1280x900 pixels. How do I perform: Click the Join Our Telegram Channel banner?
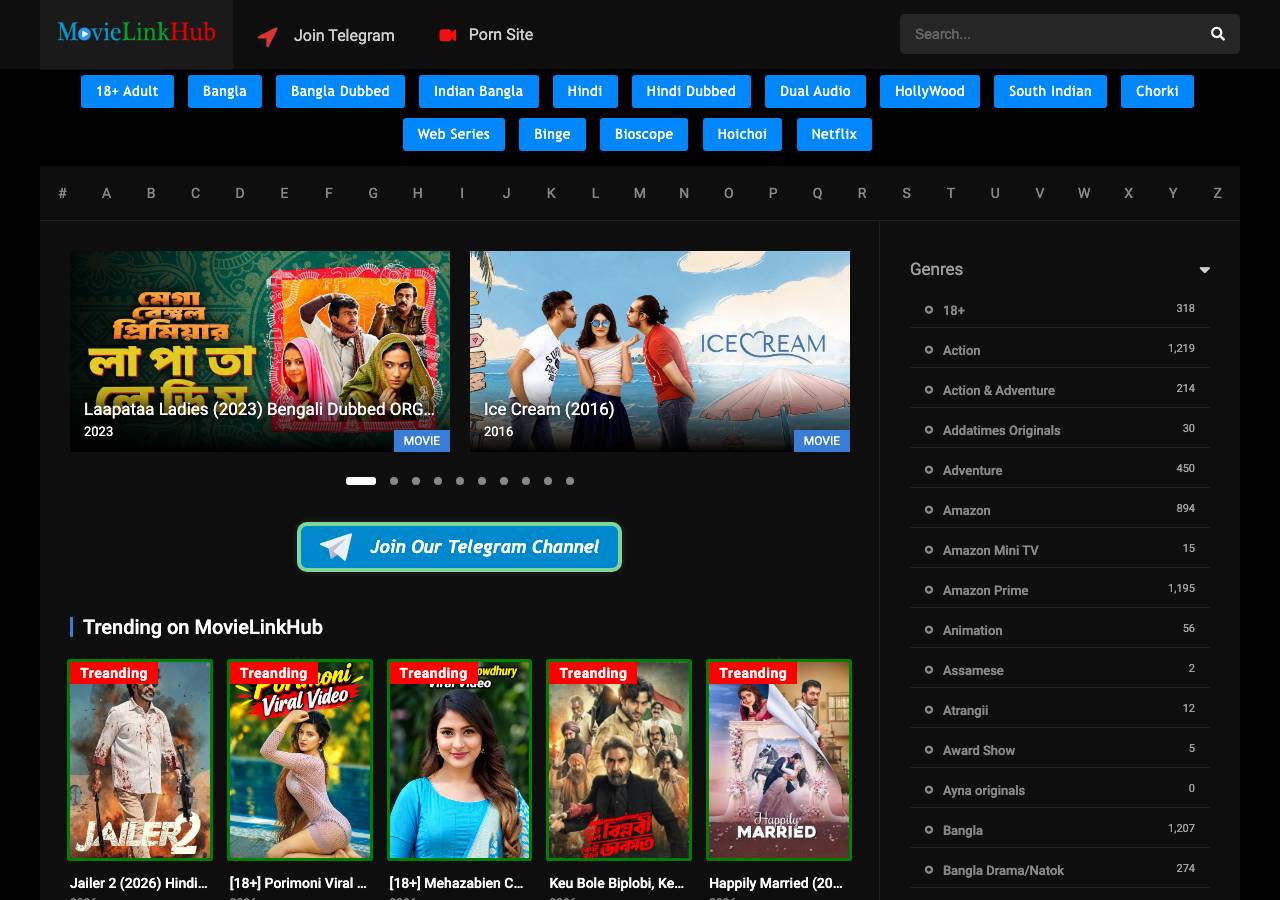point(459,547)
